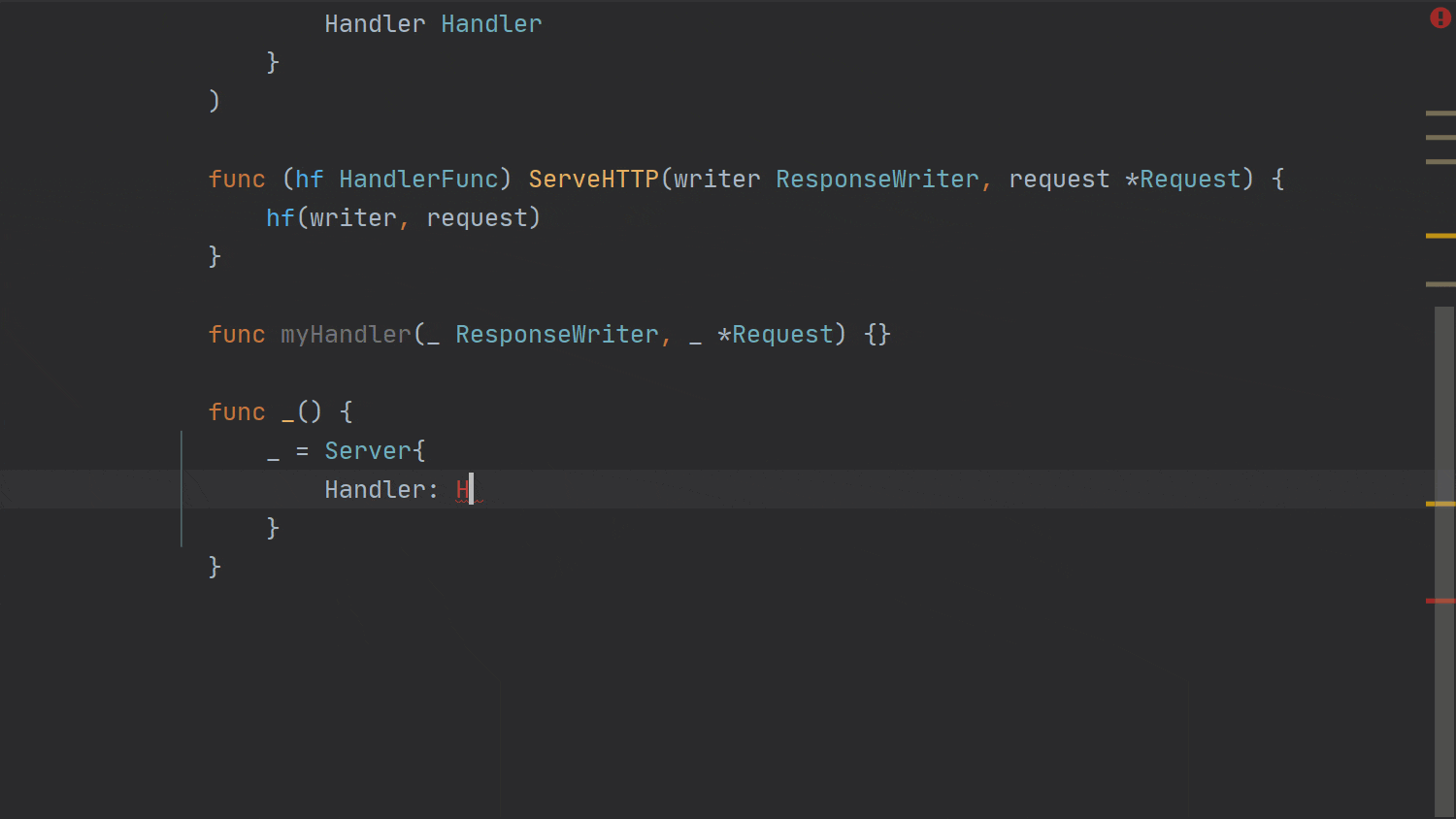Click the red error stripe marker
Screen dimensions: 1456x819
point(1439,601)
